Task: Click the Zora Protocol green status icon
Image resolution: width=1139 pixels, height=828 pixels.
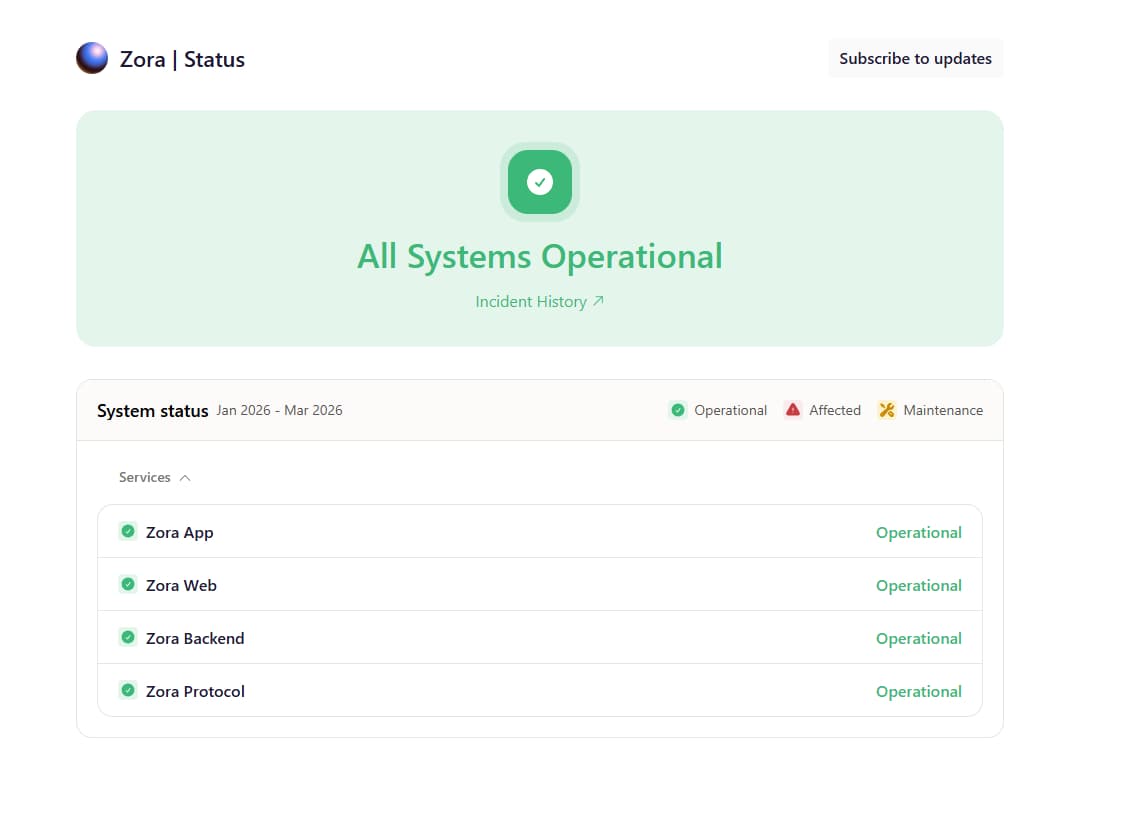Action: (x=128, y=690)
